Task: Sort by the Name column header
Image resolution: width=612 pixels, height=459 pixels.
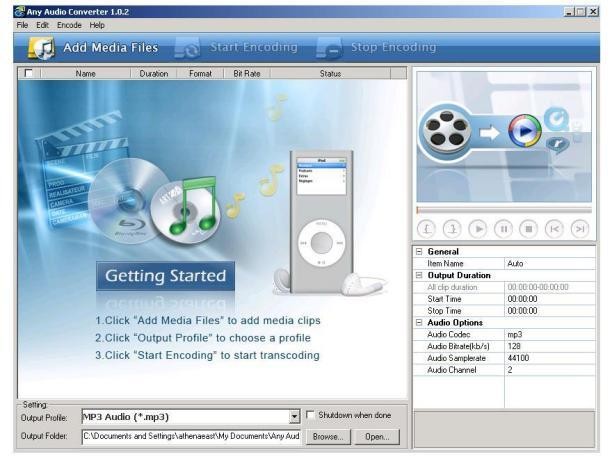Action: pos(85,73)
